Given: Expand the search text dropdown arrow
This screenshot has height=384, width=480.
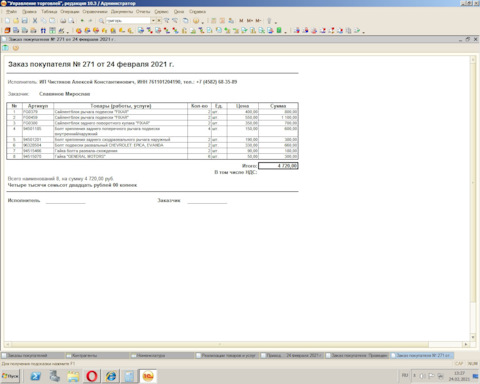Looking at the screenshot, I should click(x=153, y=21).
